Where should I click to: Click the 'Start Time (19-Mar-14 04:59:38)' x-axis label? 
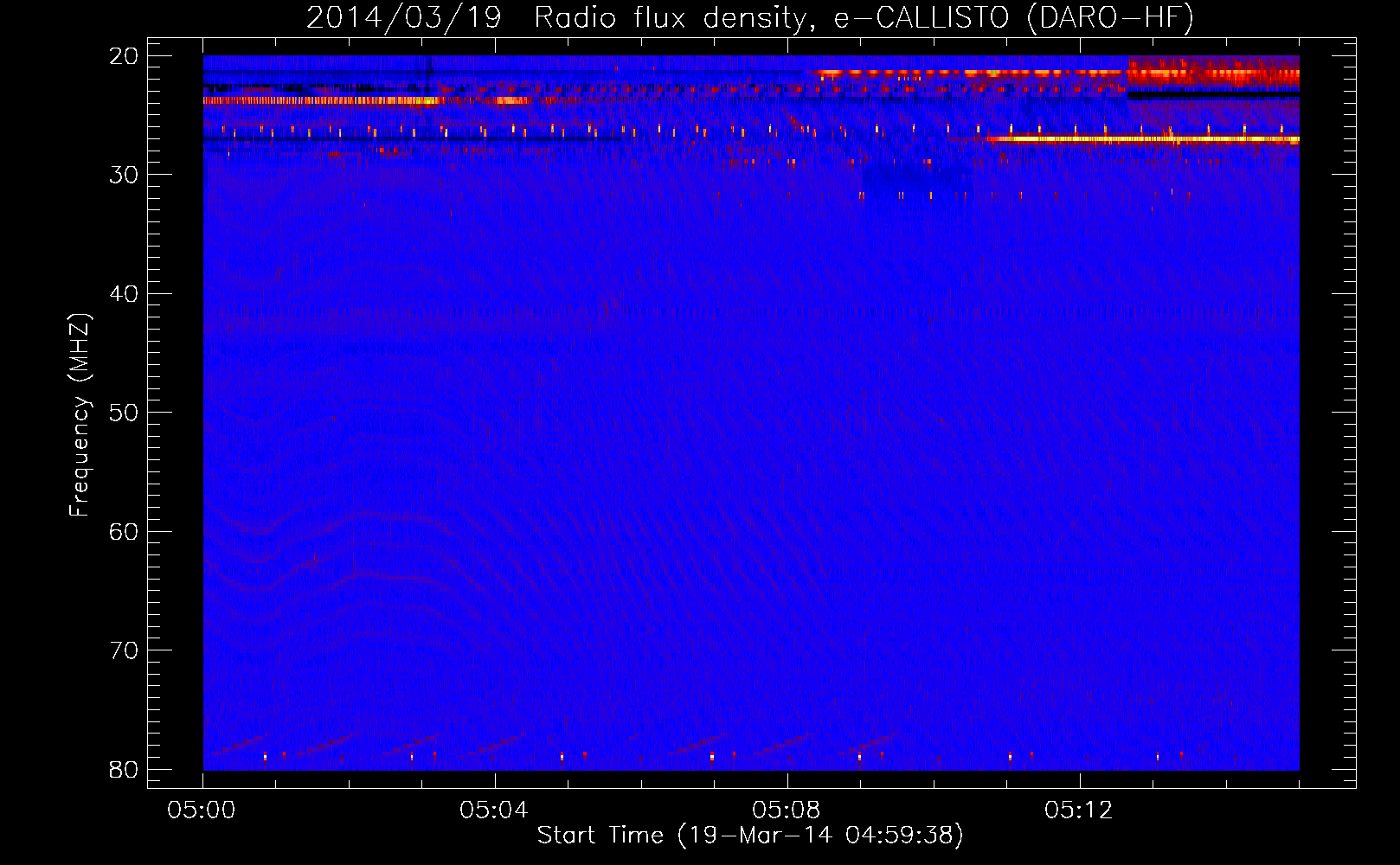click(x=750, y=836)
